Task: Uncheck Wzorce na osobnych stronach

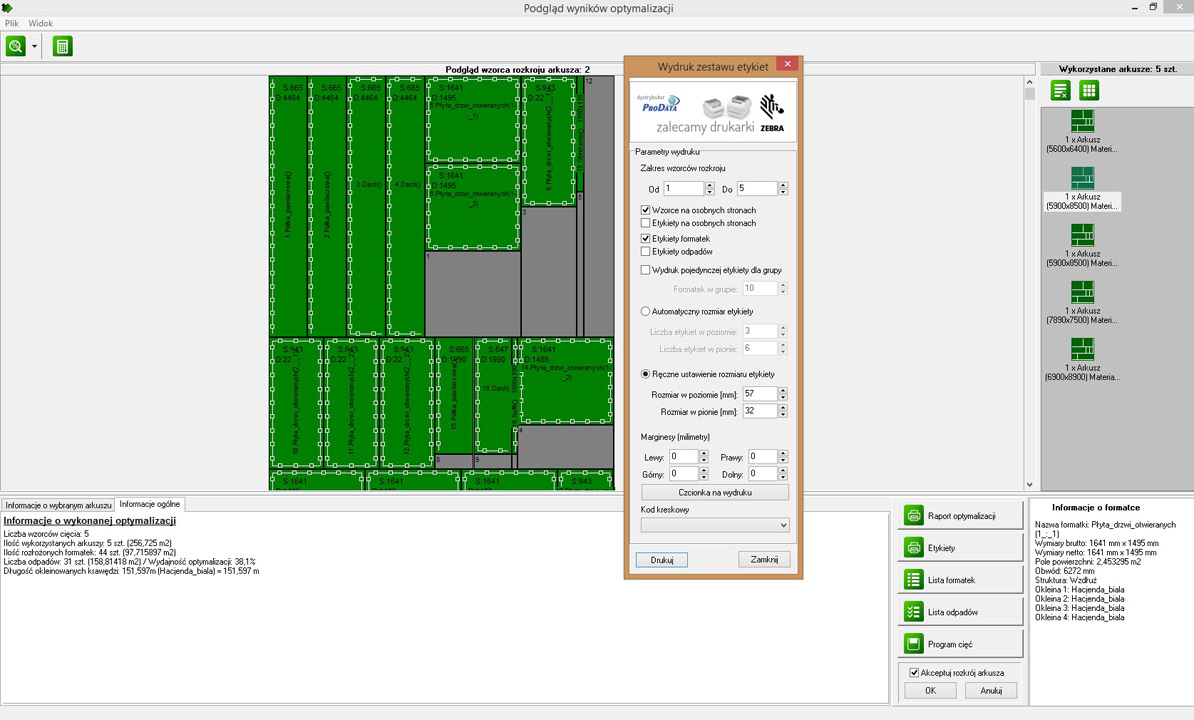Action: click(646, 211)
